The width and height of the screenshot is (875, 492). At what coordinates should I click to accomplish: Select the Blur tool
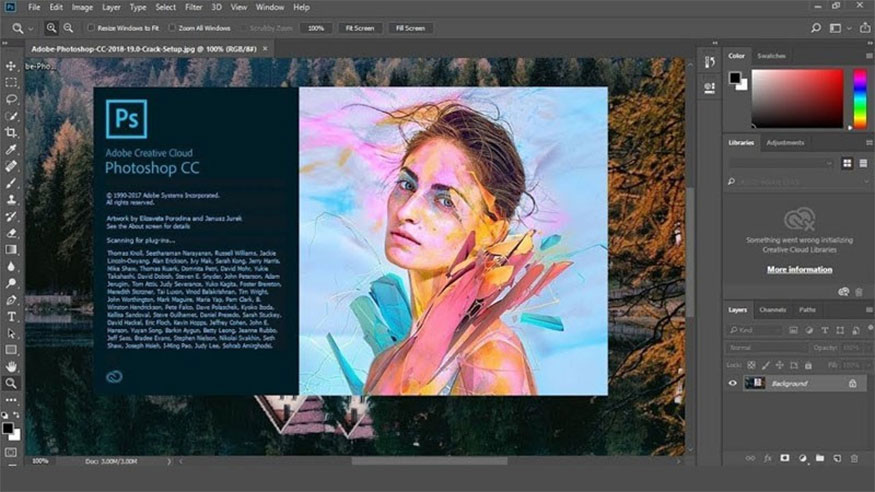(x=11, y=267)
